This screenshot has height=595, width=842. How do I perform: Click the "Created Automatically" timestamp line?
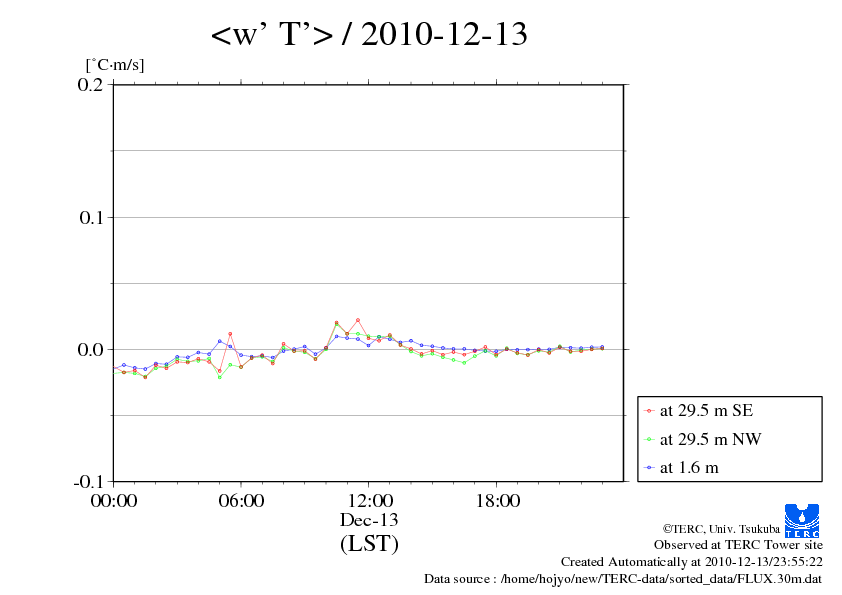pos(692,562)
